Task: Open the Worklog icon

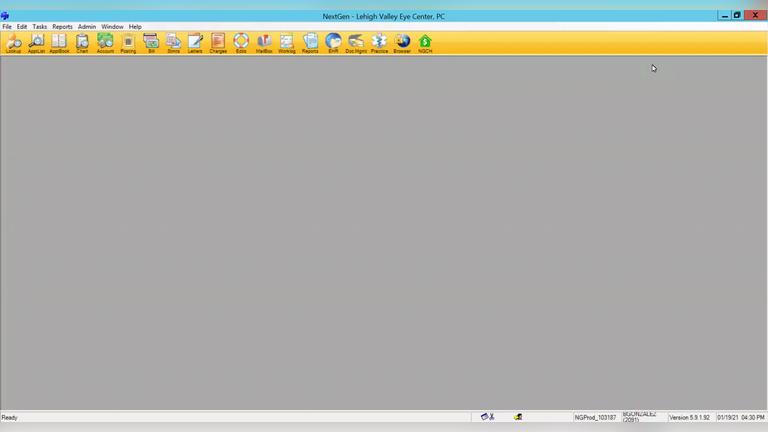Action: pyautogui.click(x=287, y=42)
